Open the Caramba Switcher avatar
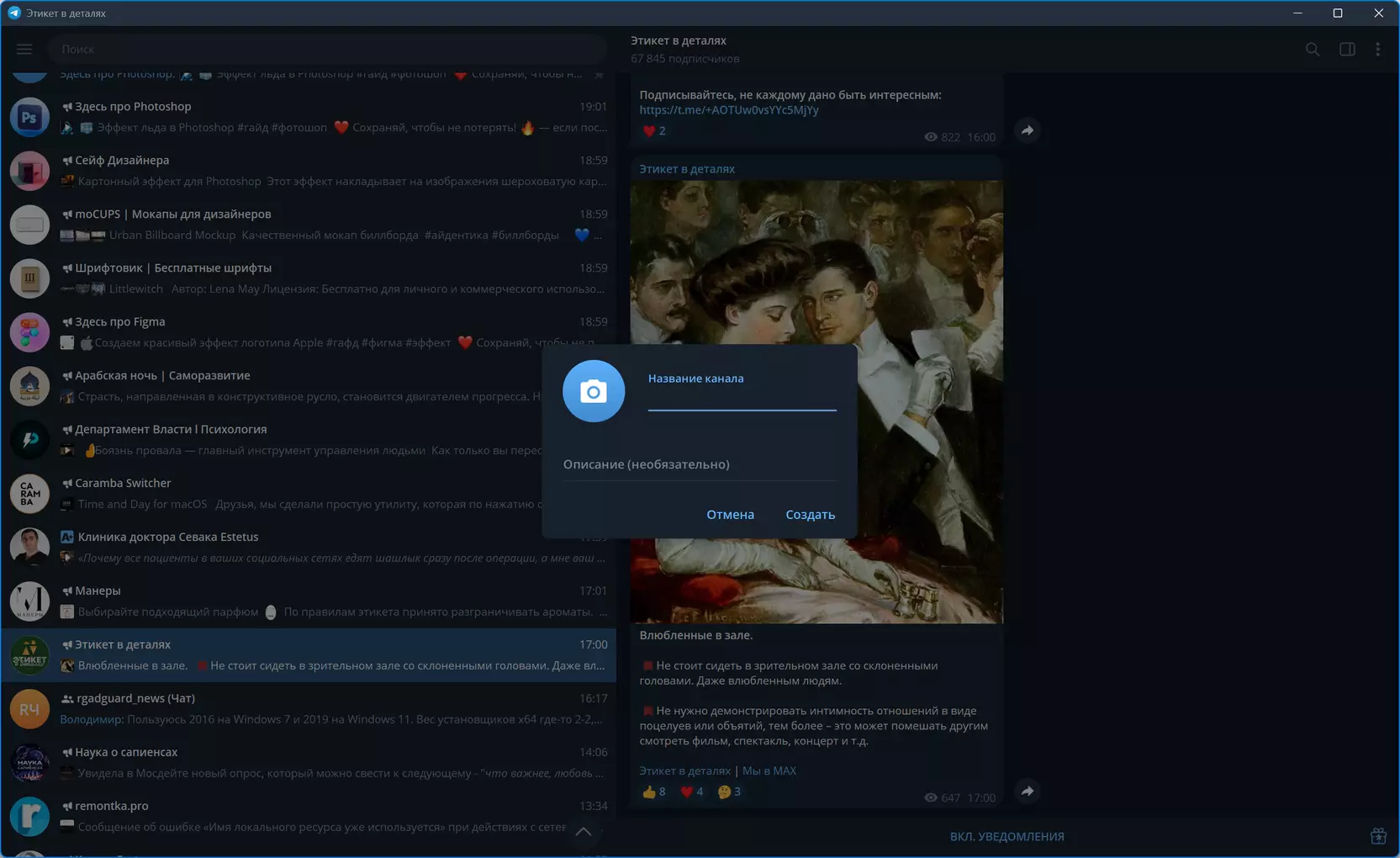 29,494
